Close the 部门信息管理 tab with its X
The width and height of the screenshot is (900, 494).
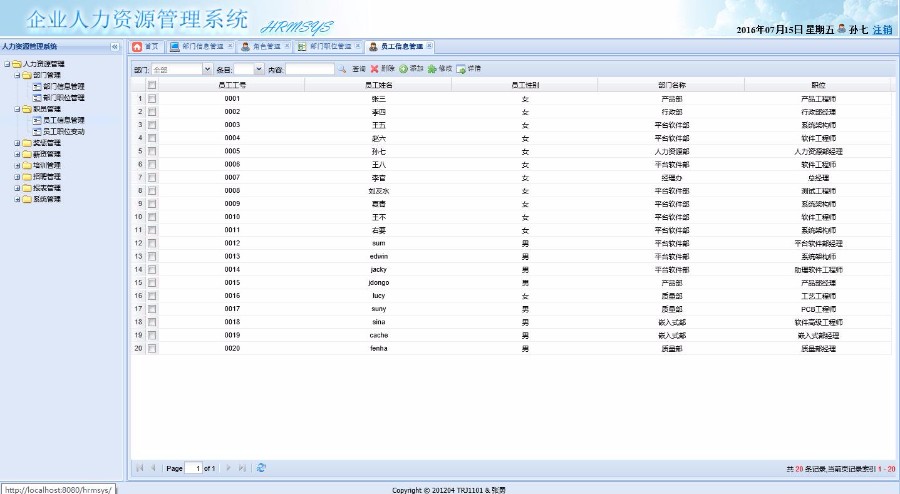(230, 46)
